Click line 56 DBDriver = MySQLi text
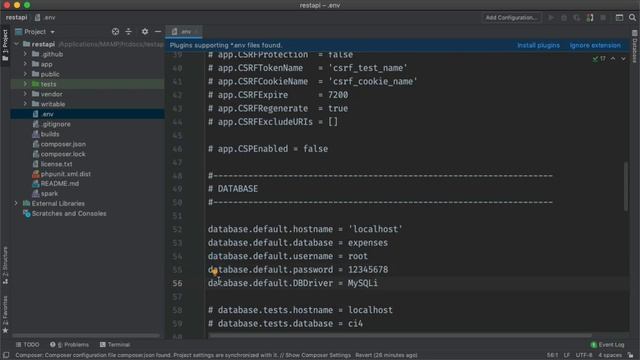Screen dimensions: 640x360 tap(293, 283)
